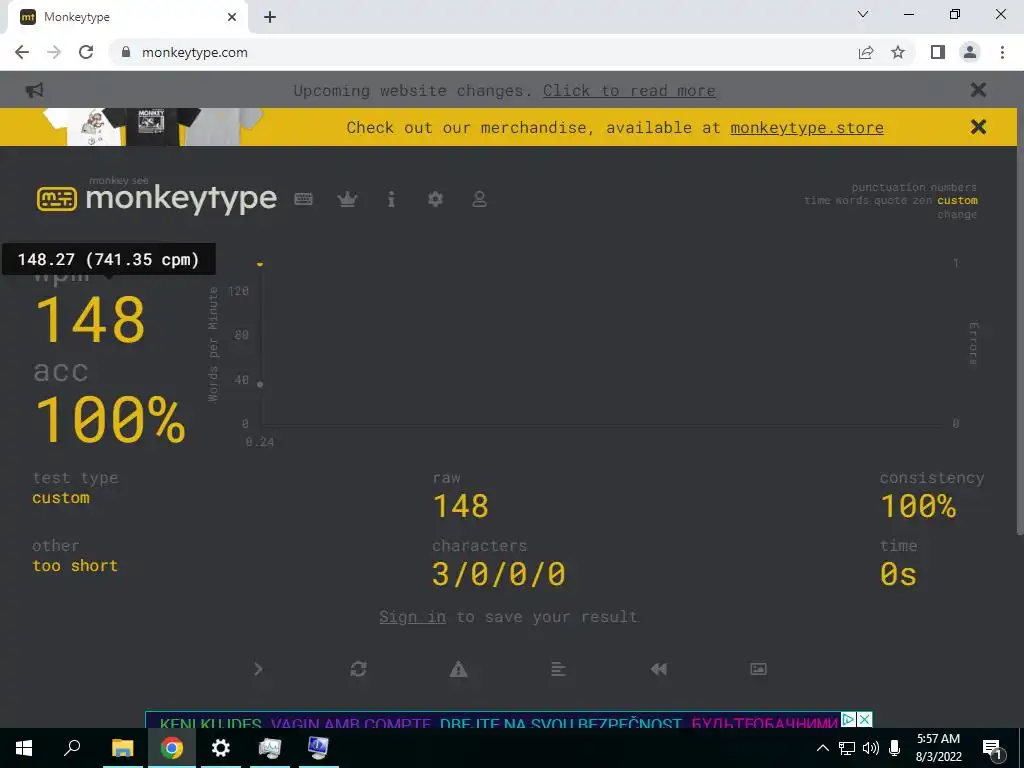
Task: Open the monkeytype.store link
Action: pos(807,127)
